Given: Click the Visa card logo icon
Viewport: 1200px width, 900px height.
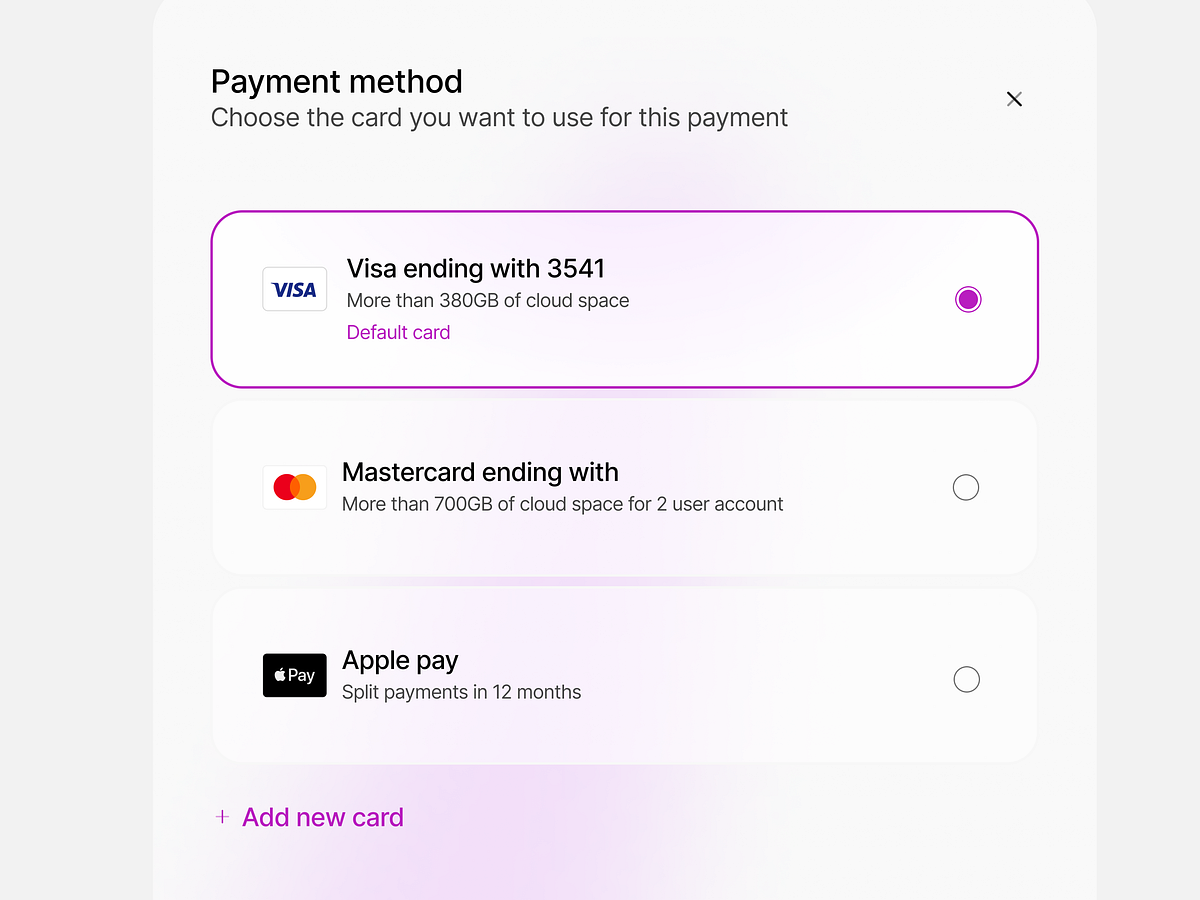Looking at the screenshot, I should tap(294, 289).
